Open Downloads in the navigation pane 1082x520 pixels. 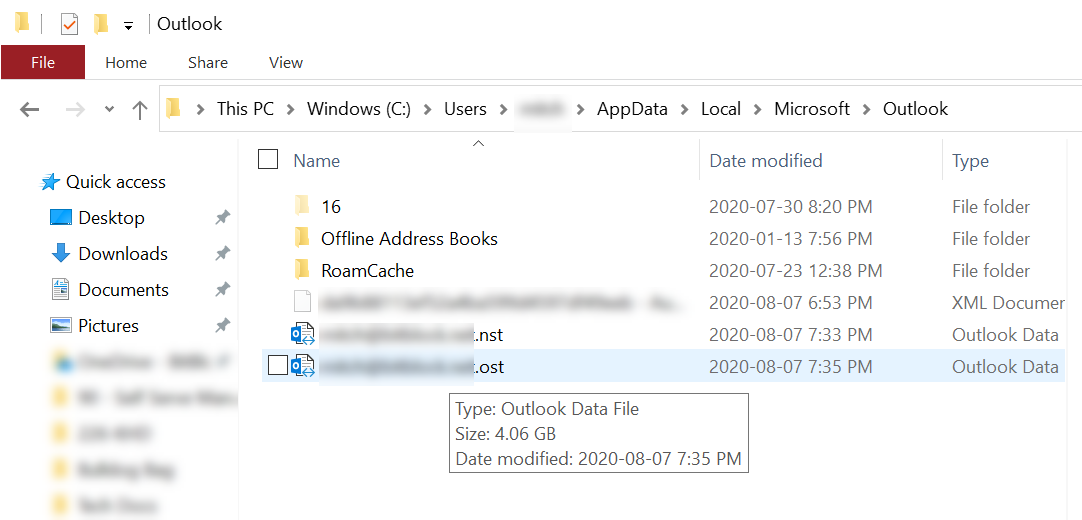[123, 254]
